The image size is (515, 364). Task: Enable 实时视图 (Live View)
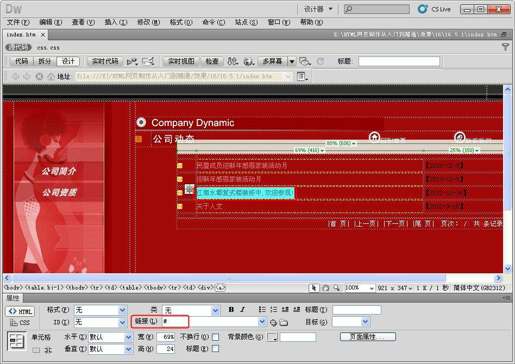pos(181,61)
